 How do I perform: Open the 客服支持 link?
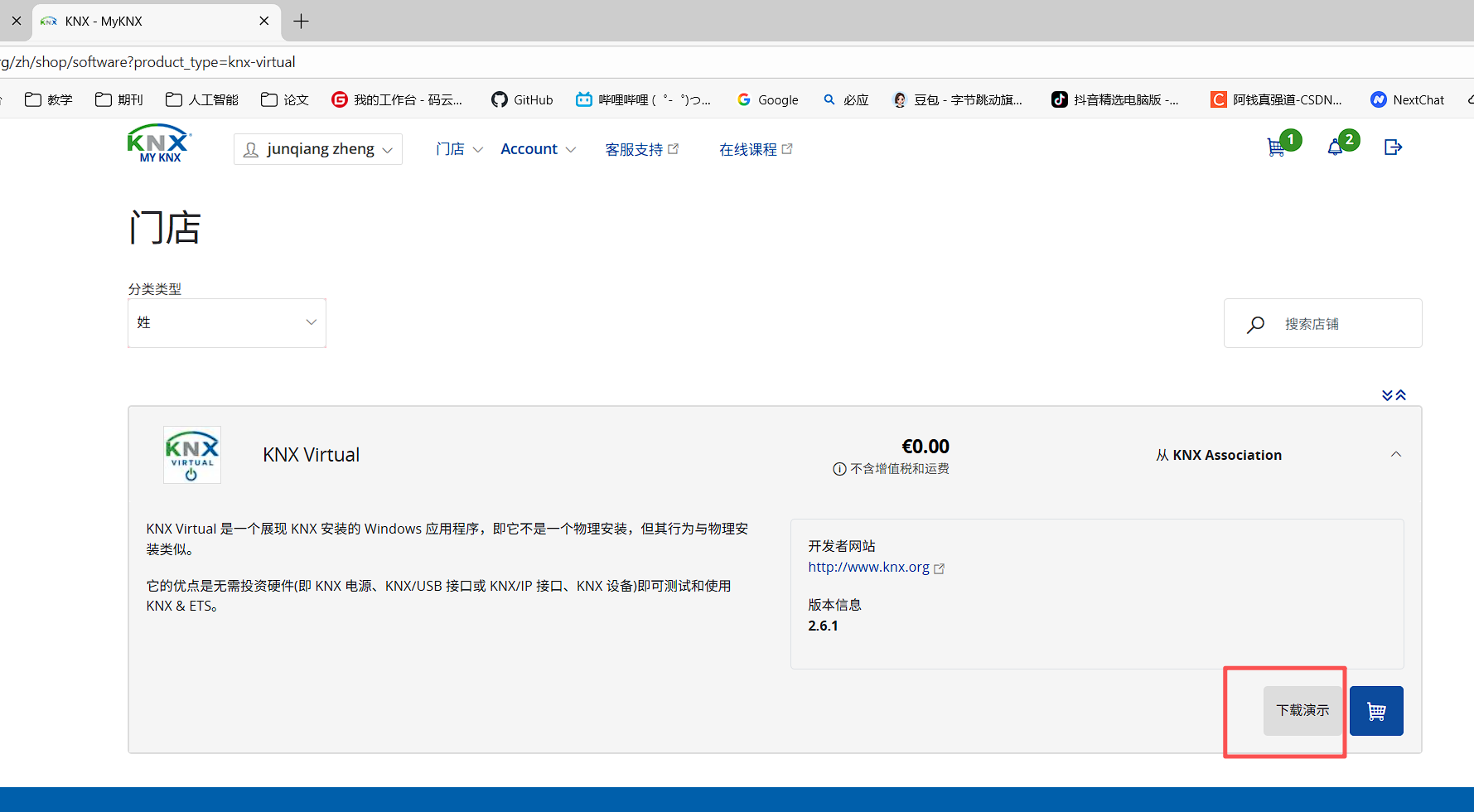point(641,149)
